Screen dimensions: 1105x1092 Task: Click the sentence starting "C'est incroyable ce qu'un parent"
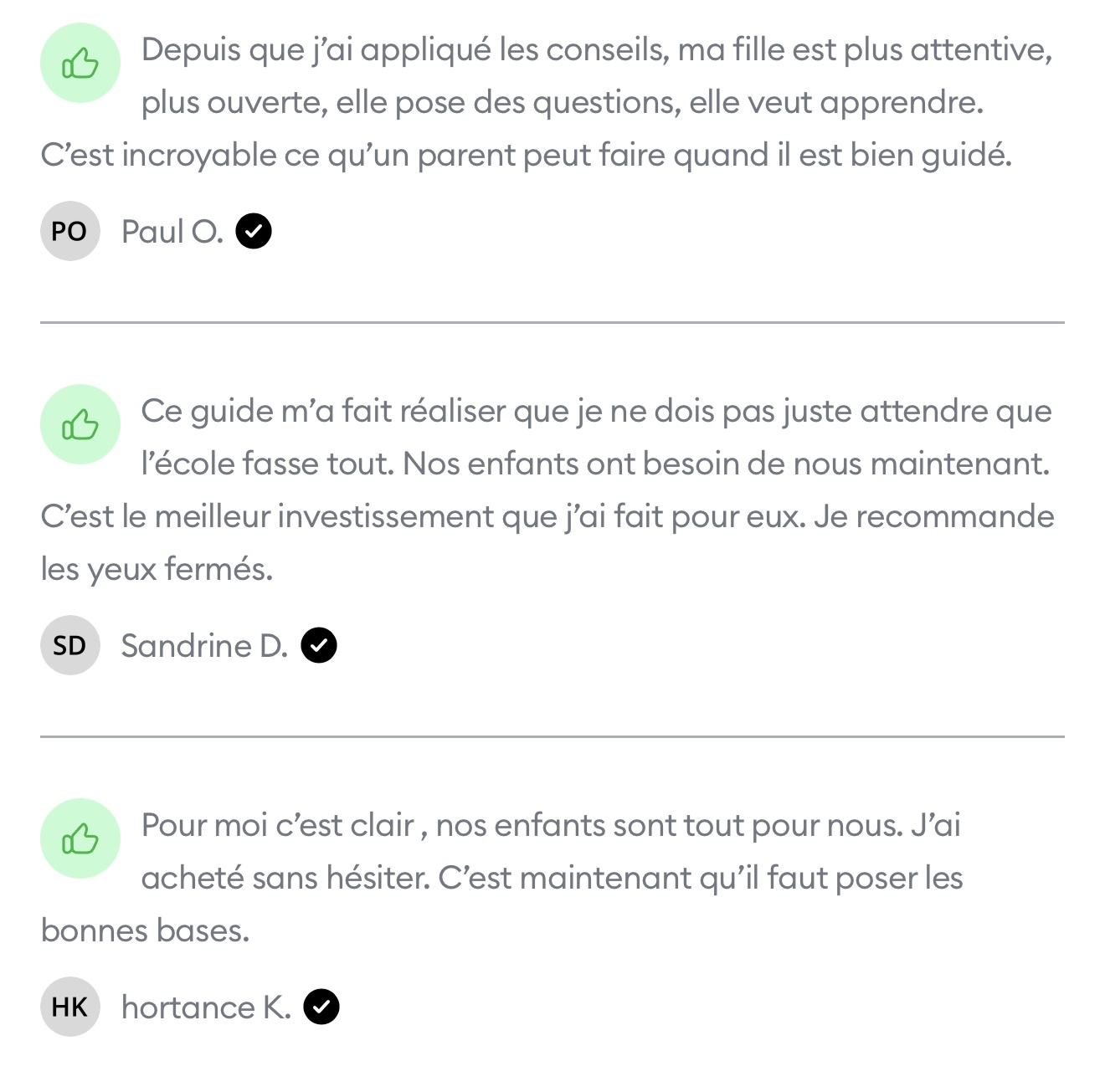point(526,155)
